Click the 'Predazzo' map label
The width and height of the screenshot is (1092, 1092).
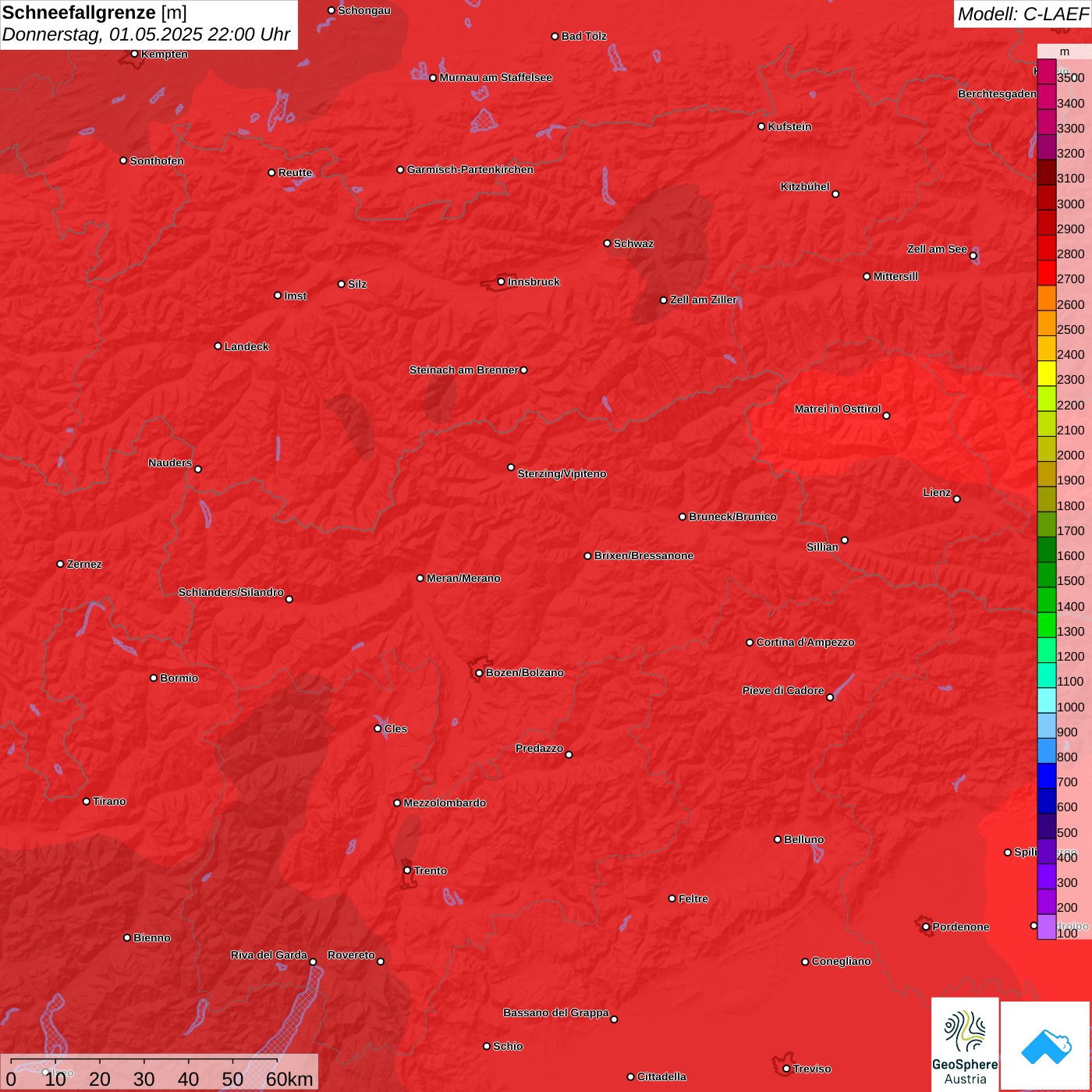pyautogui.click(x=539, y=748)
